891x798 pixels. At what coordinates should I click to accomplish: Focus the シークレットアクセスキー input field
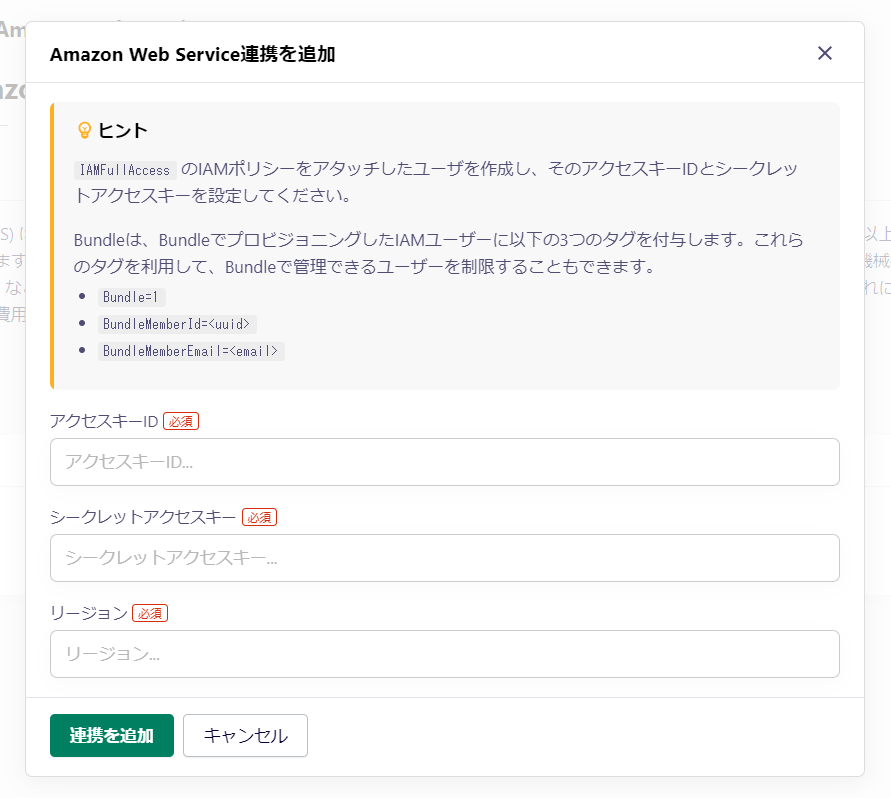[444, 558]
